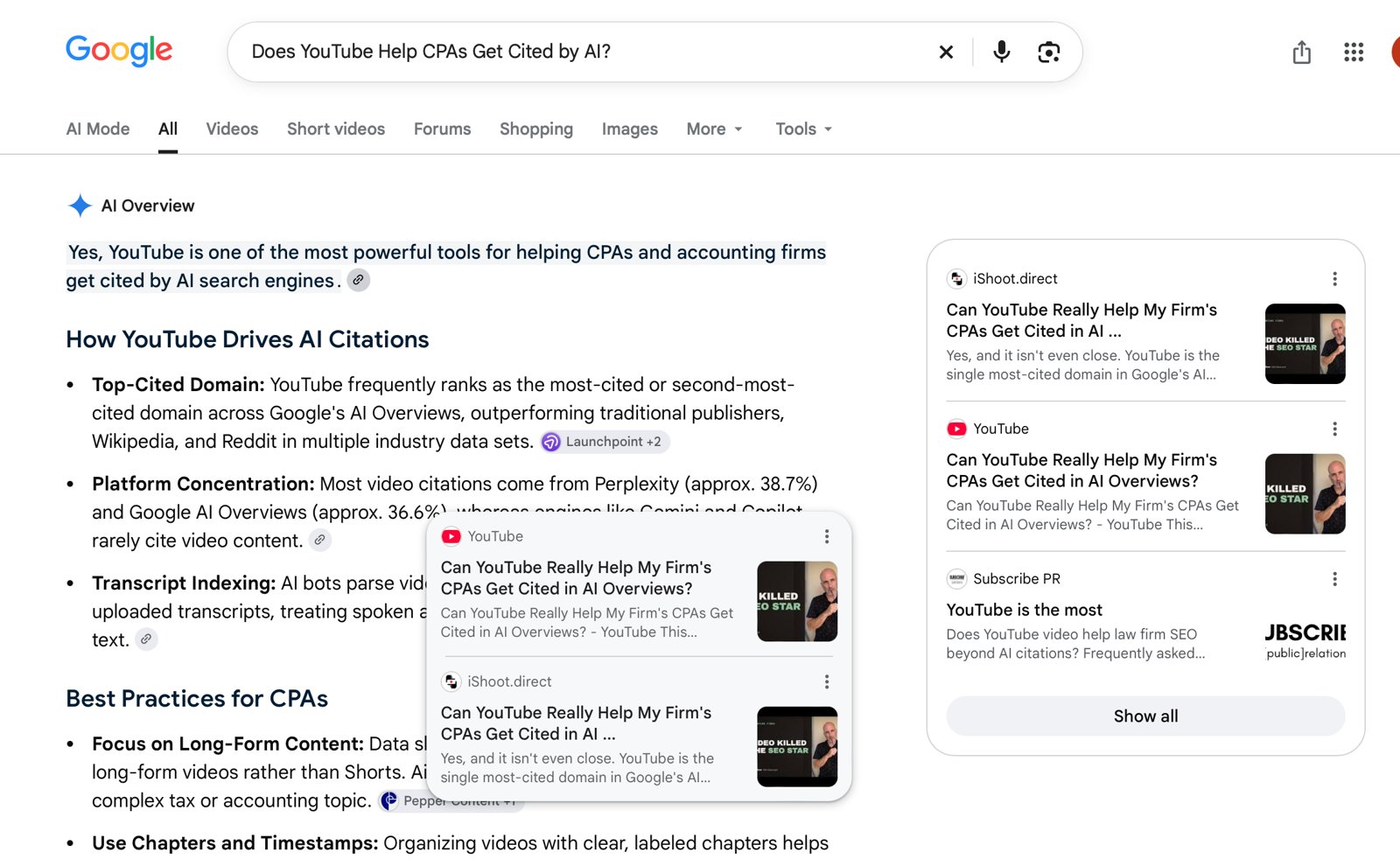Image resolution: width=1400 pixels, height=859 pixels.
Task: Open iShoot.direct popup card title link
Action: 576,723
